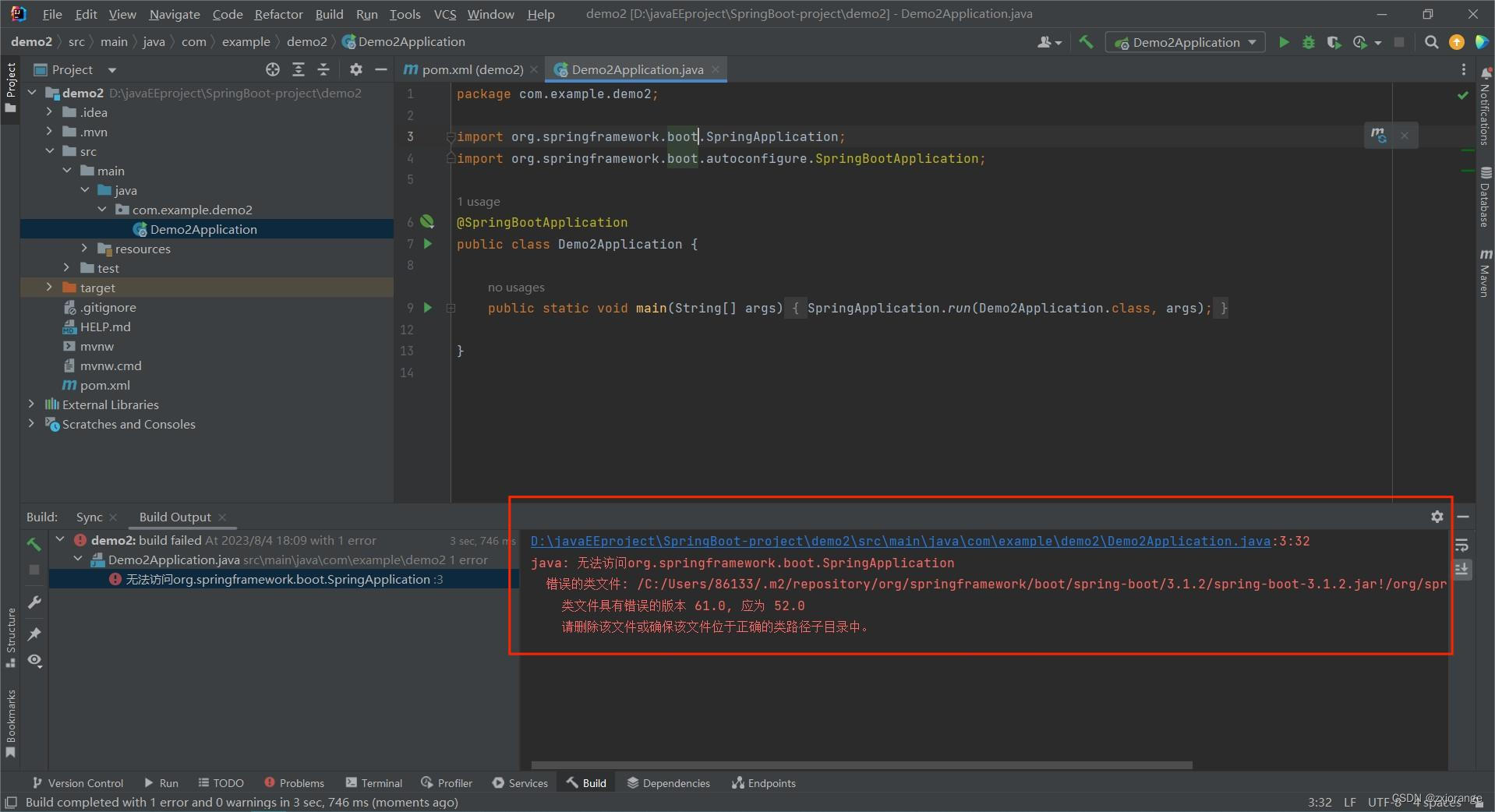Expand the resources folder

(84, 249)
